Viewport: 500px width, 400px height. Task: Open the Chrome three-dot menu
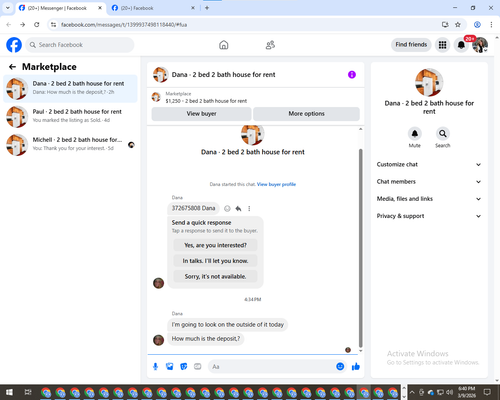(x=491, y=25)
